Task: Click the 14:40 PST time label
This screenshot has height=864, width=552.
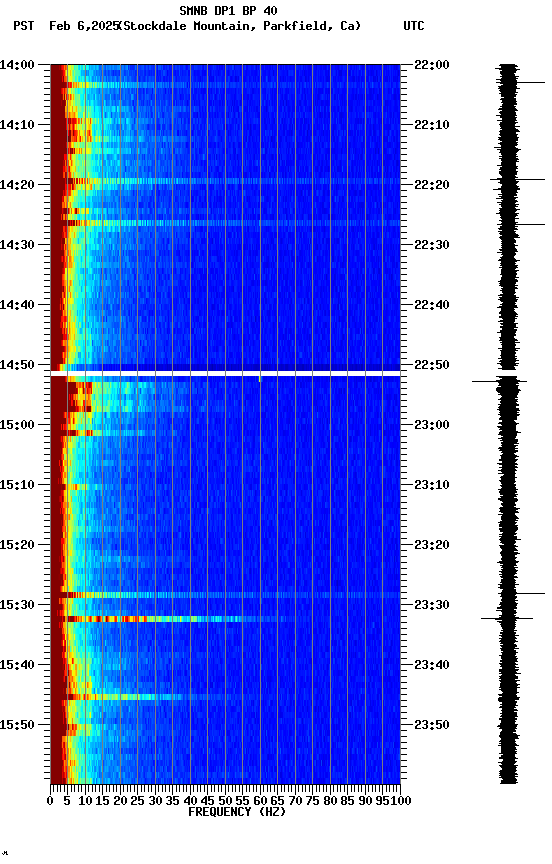Action: (17, 305)
